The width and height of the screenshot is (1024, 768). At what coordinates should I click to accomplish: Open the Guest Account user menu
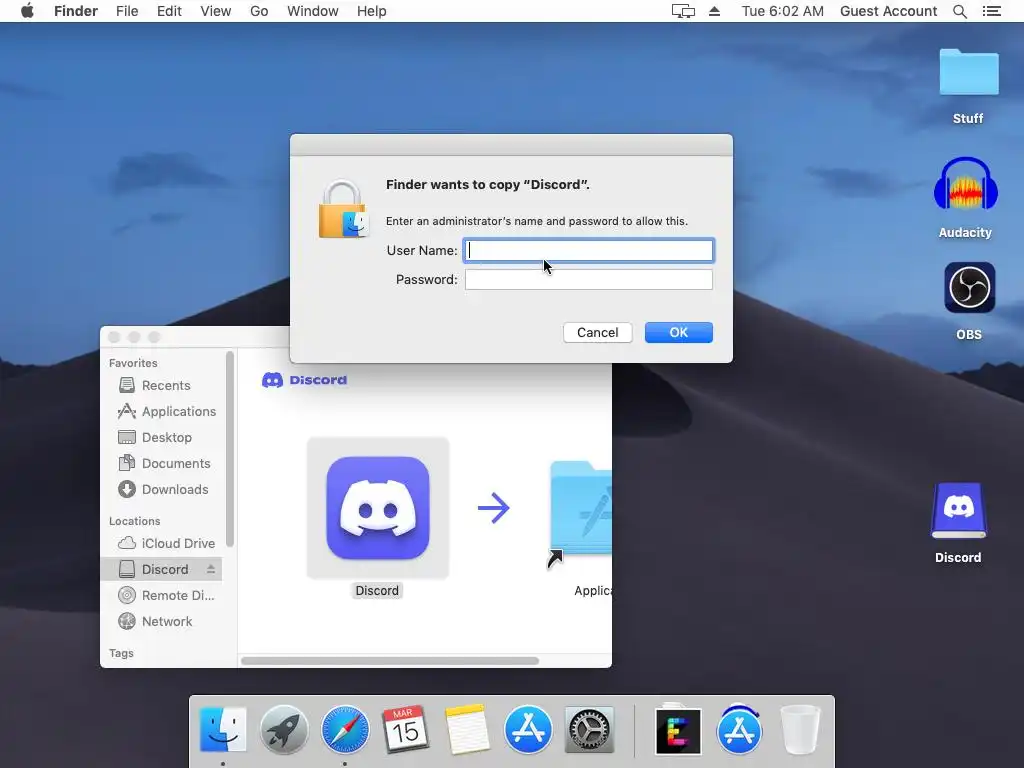[x=888, y=11]
